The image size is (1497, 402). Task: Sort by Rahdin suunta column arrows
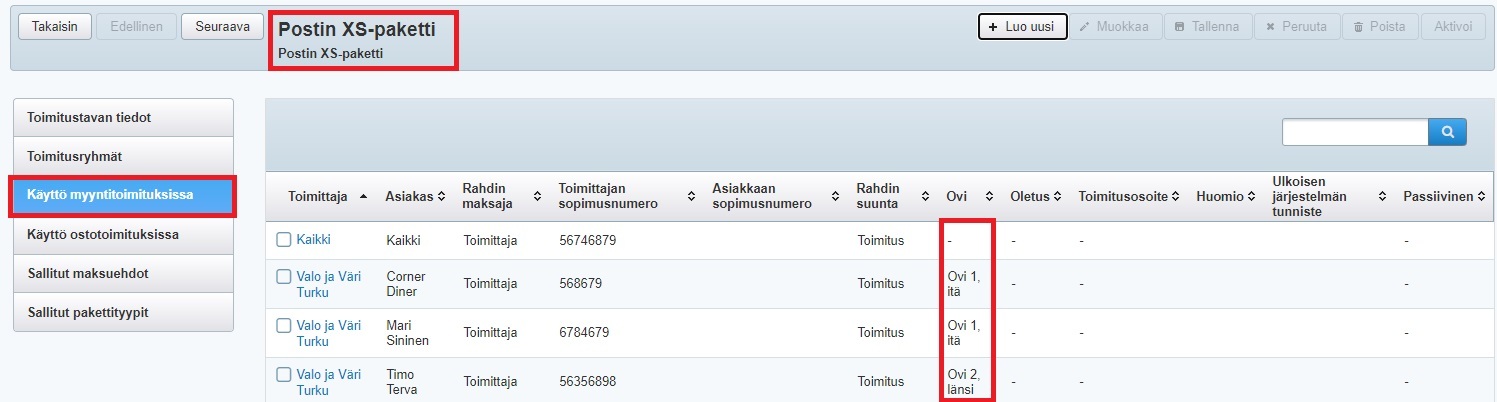pos(925,197)
